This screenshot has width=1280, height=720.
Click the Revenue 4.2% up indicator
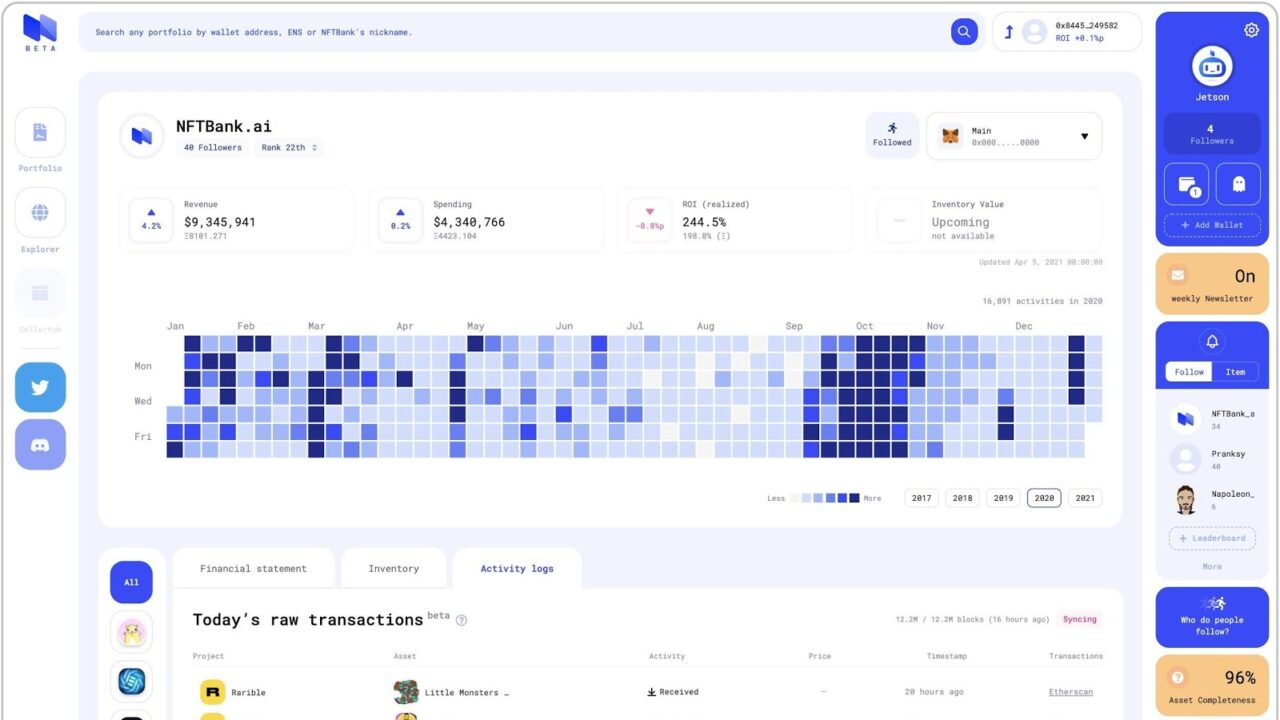pyautogui.click(x=151, y=220)
